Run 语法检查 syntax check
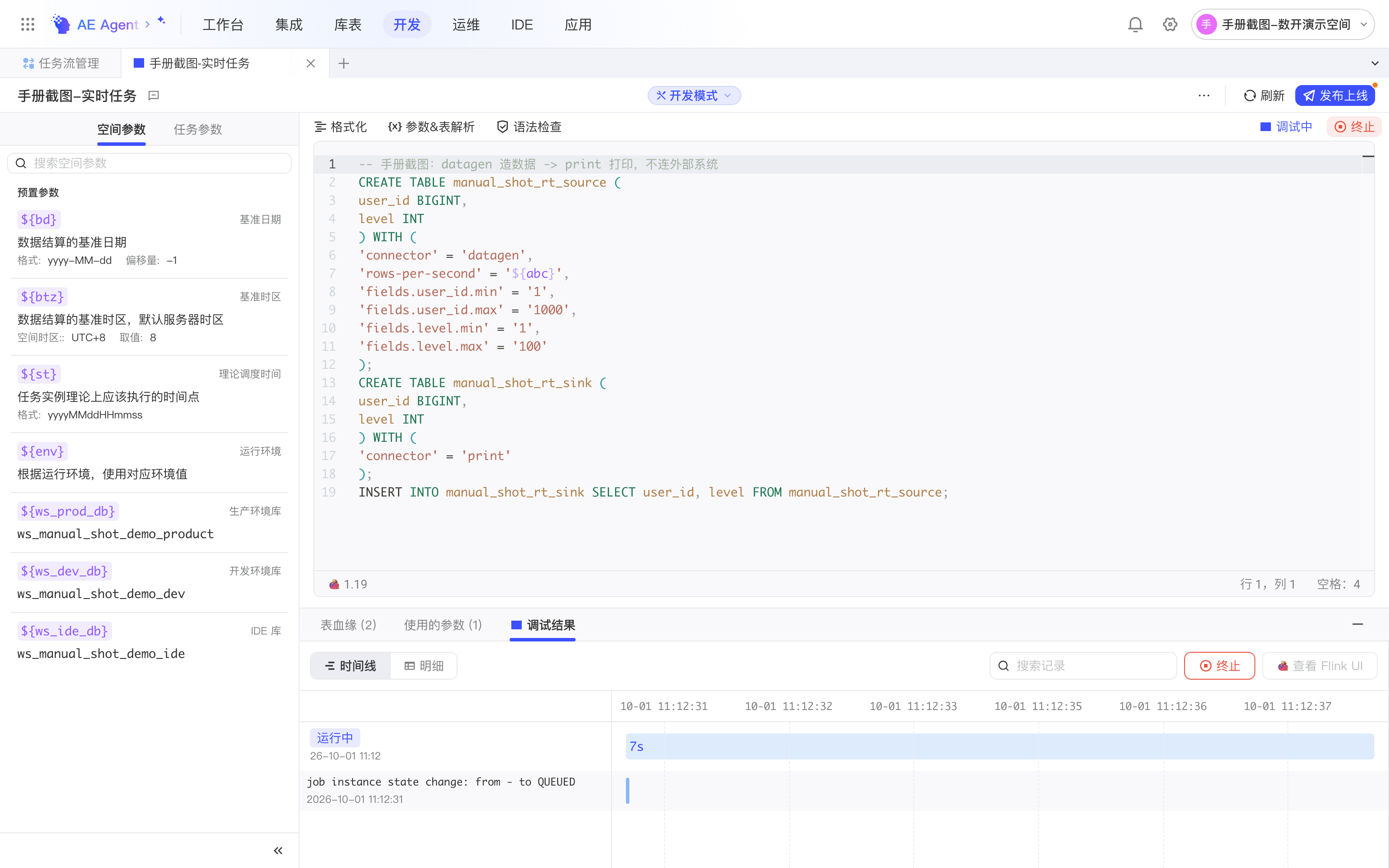 pos(529,127)
